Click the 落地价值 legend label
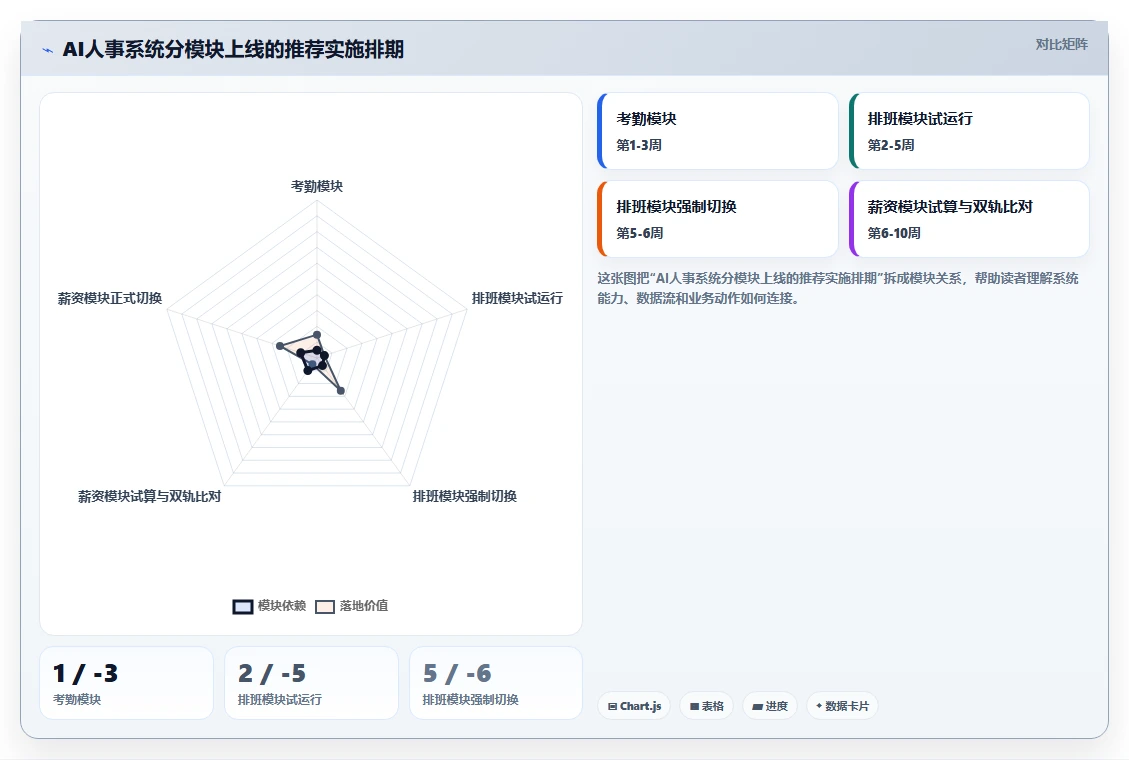 (364, 606)
